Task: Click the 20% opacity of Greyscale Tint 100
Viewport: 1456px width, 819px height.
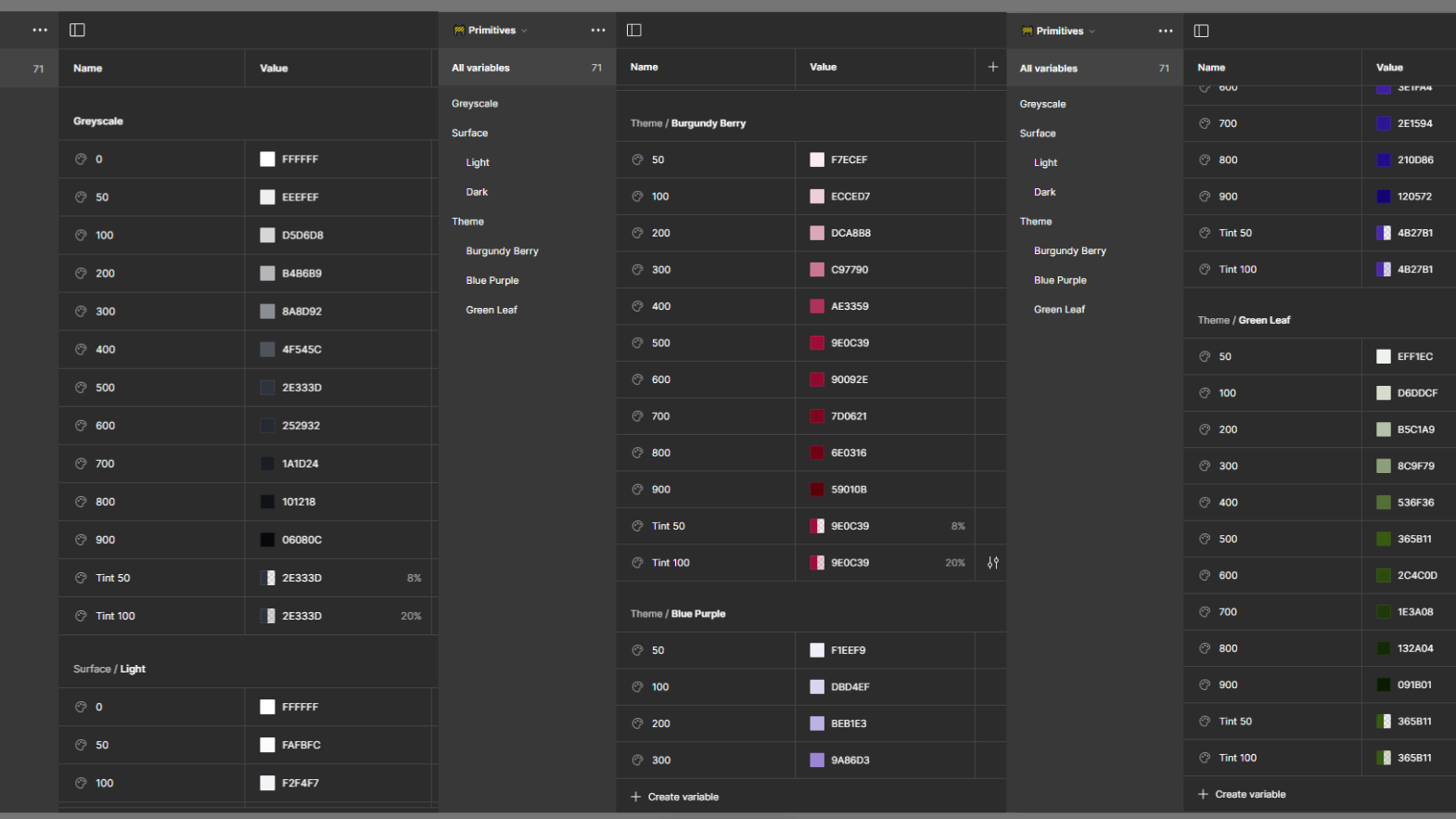Action: (411, 616)
